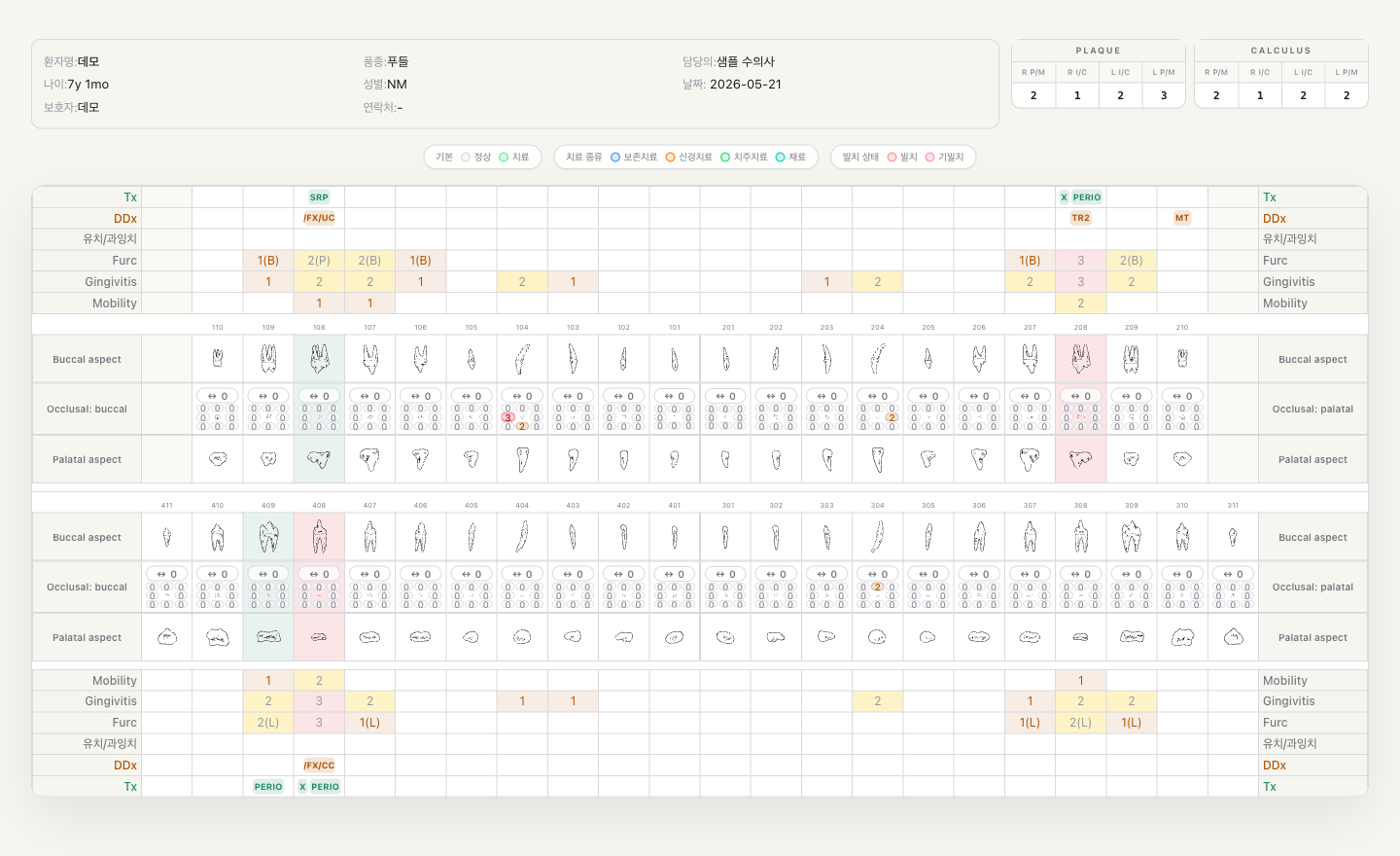Choose the 보존치료 treatment type radio

click(634, 158)
